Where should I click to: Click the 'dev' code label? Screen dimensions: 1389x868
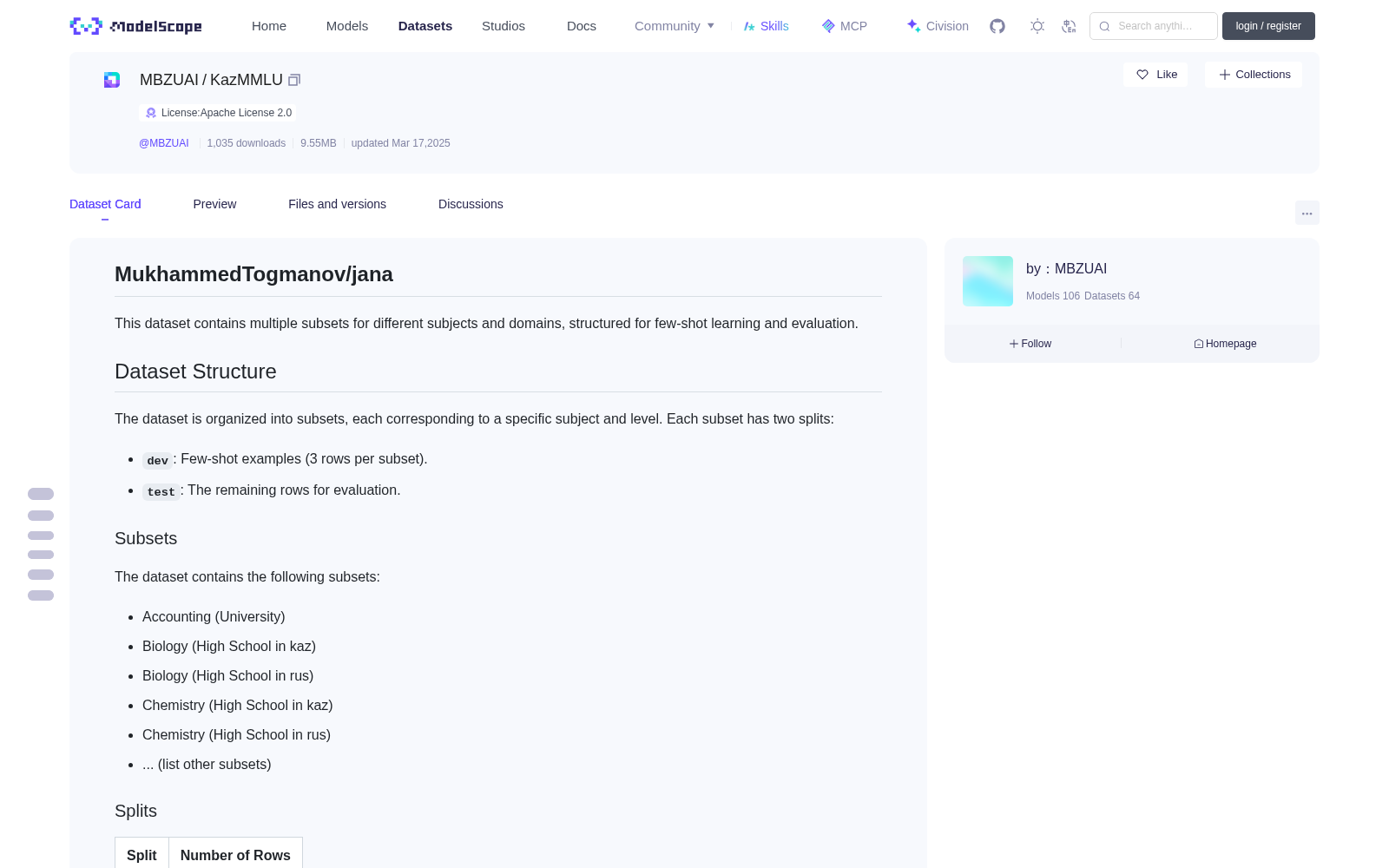click(157, 460)
